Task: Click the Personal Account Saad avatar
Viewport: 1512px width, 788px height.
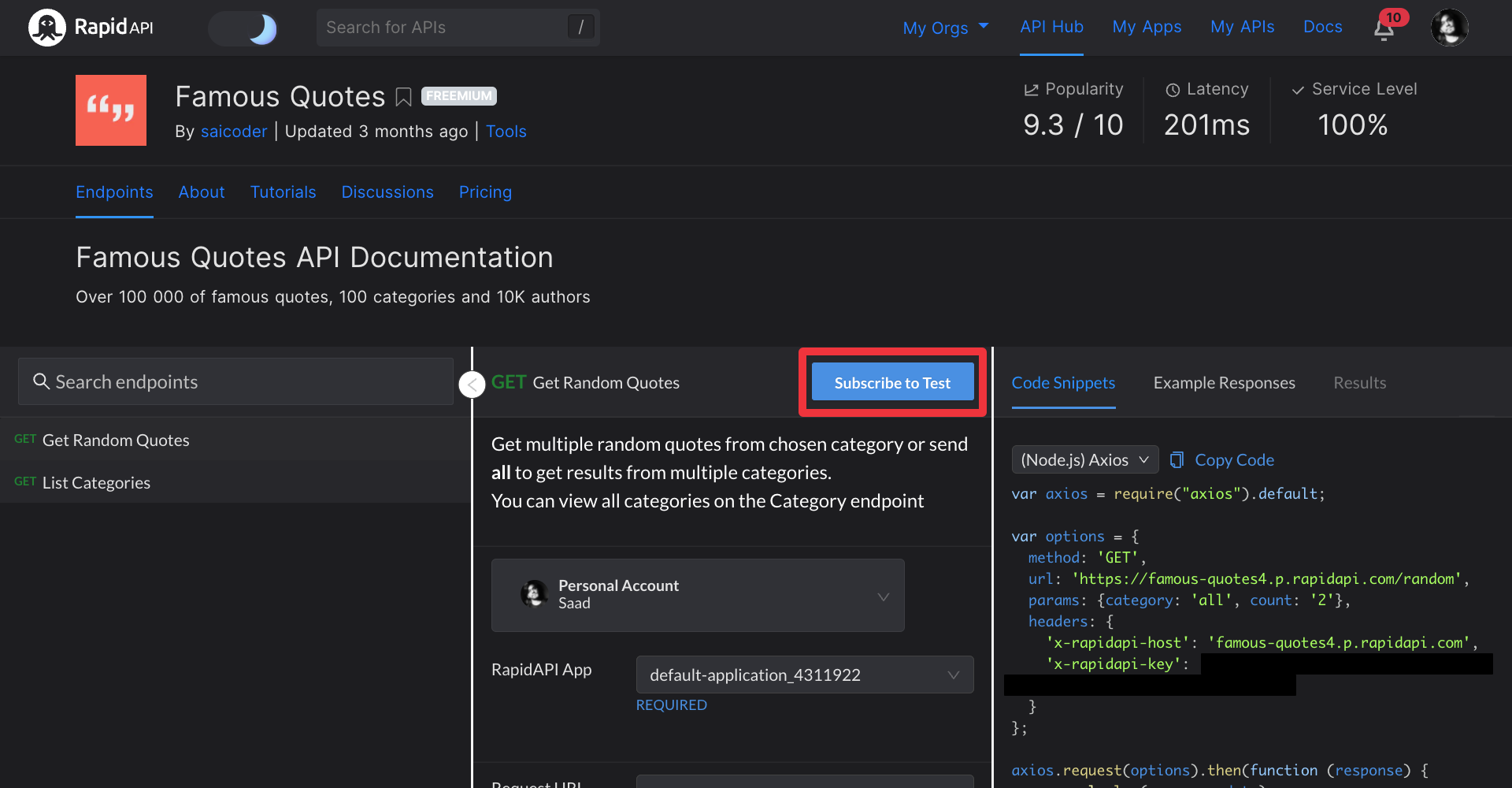Action: pos(534,594)
